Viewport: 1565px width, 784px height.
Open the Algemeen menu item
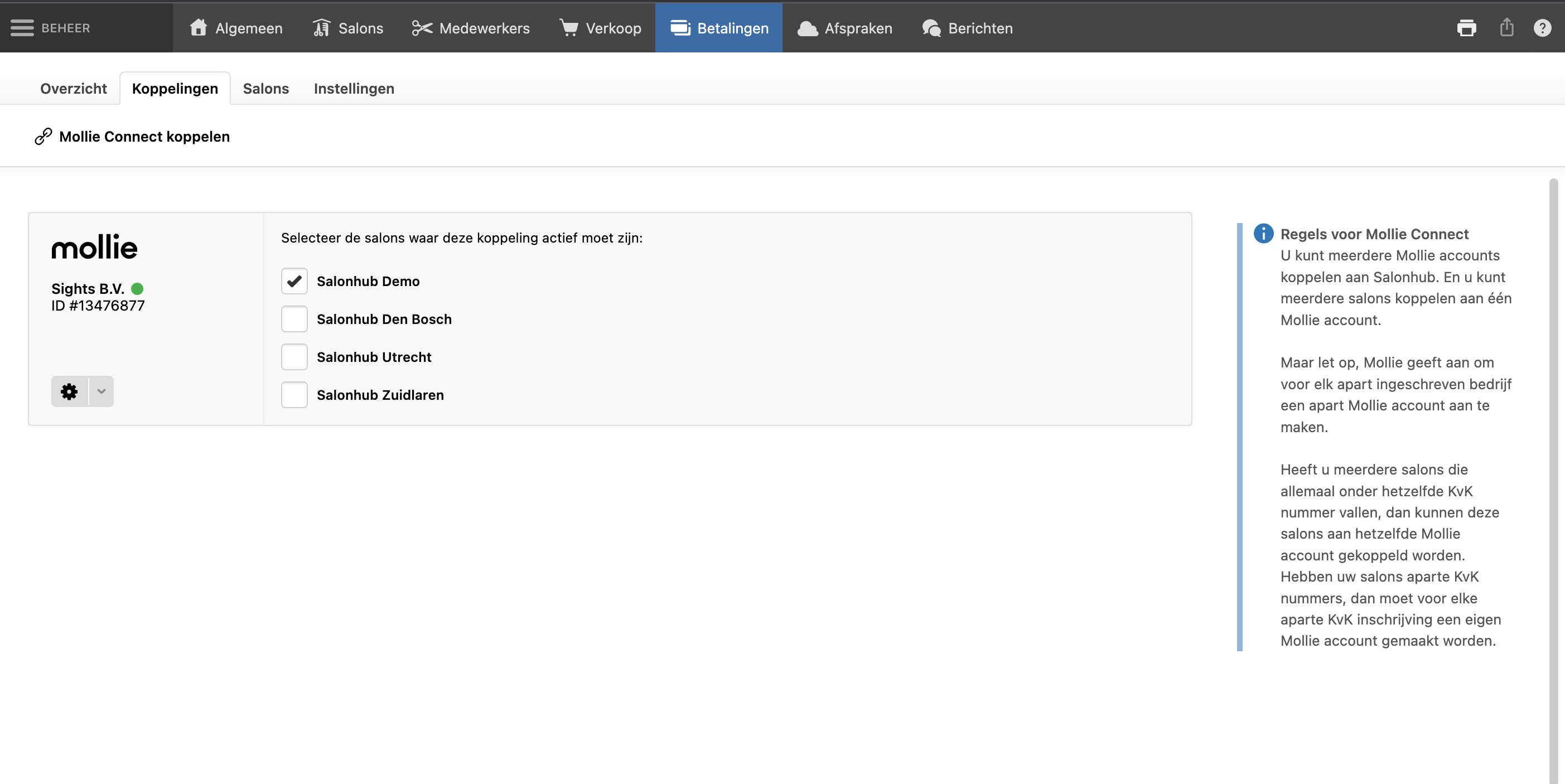click(236, 28)
